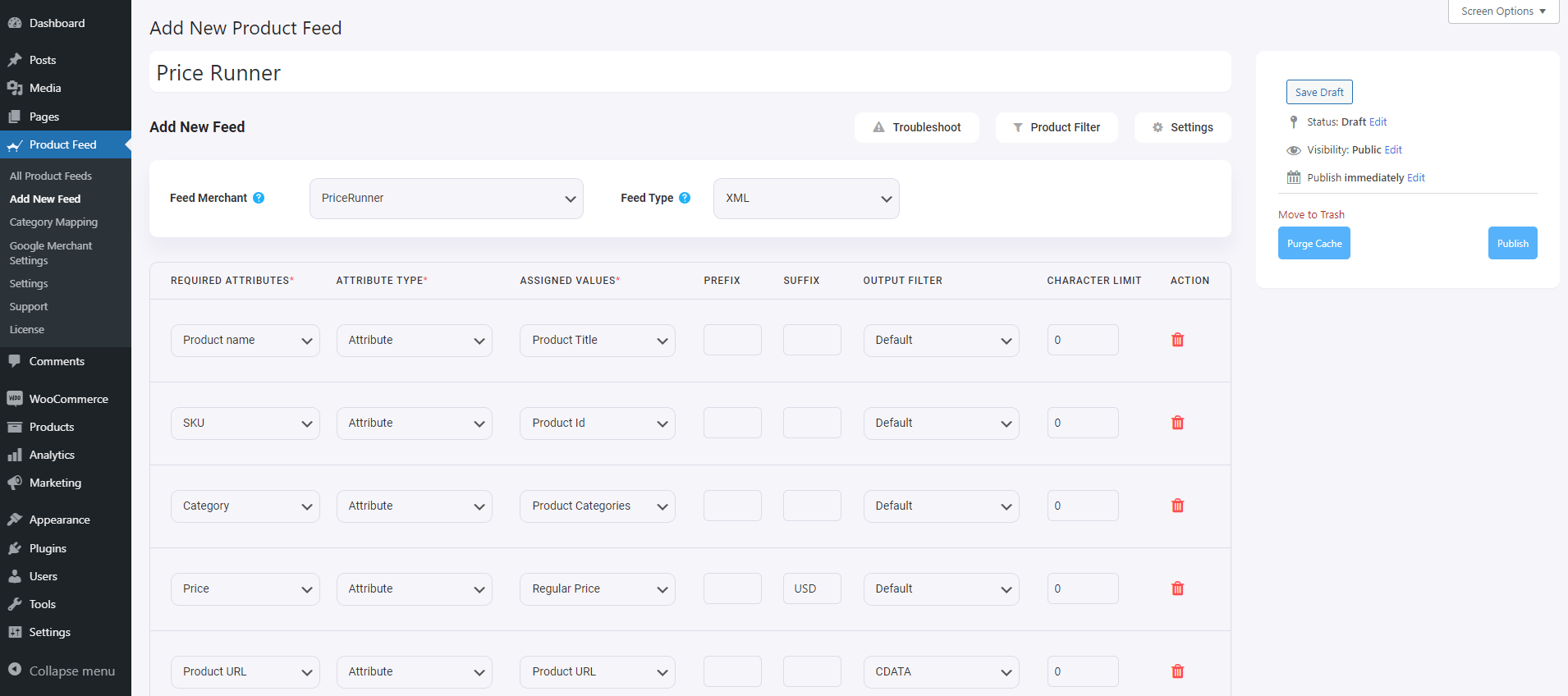Click the Publish button
This screenshot has width=1568, height=696.
(x=1511, y=243)
